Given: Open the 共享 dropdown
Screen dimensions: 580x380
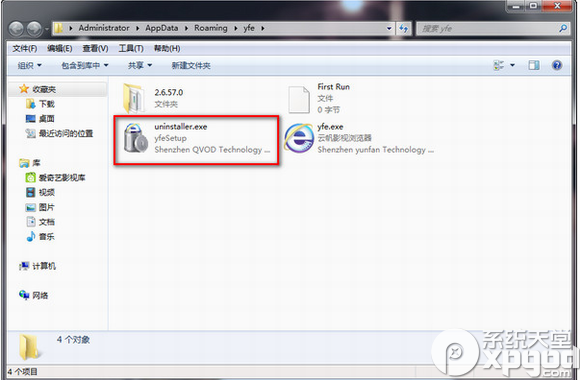Looking at the screenshot, I should pyautogui.click(x=140, y=65).
